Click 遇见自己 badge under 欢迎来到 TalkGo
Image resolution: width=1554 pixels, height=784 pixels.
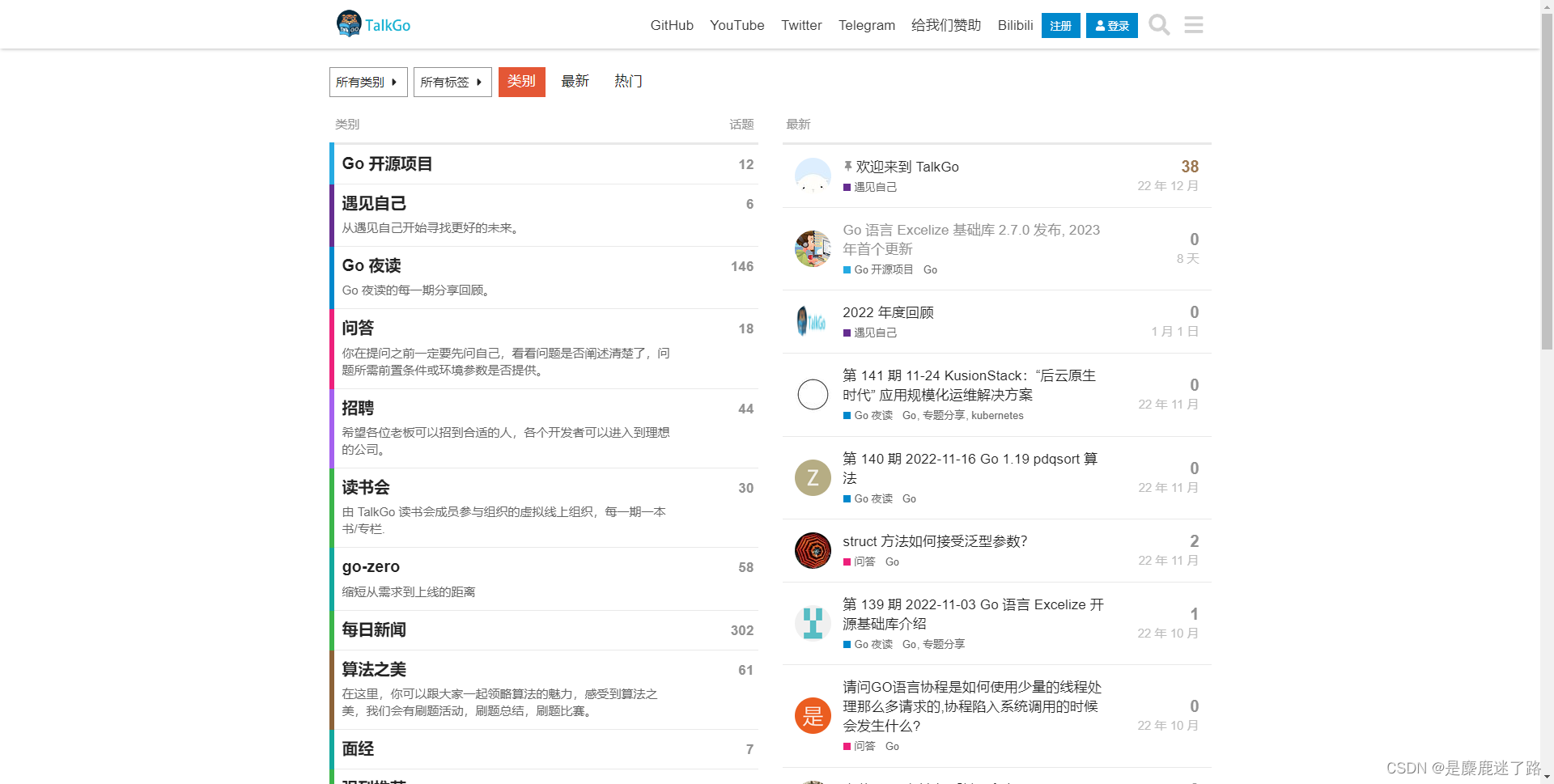870,187
